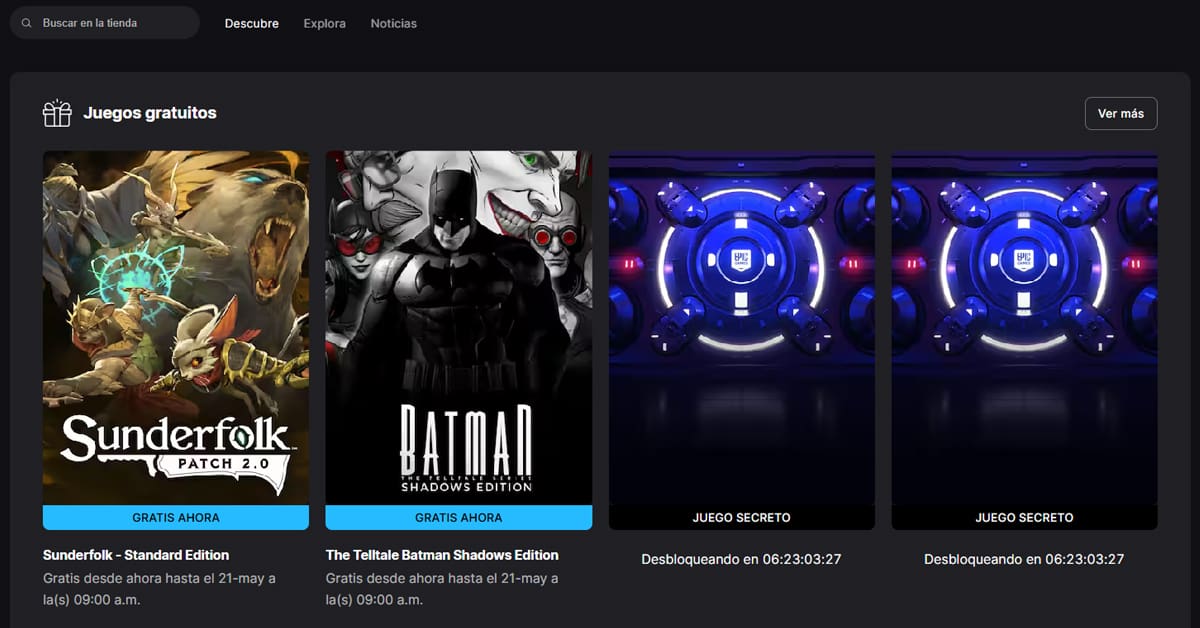Click the 'Juegos gratuitos' section heading
Viewport: 1200px width, 628px height.
[x=150, y=113]
